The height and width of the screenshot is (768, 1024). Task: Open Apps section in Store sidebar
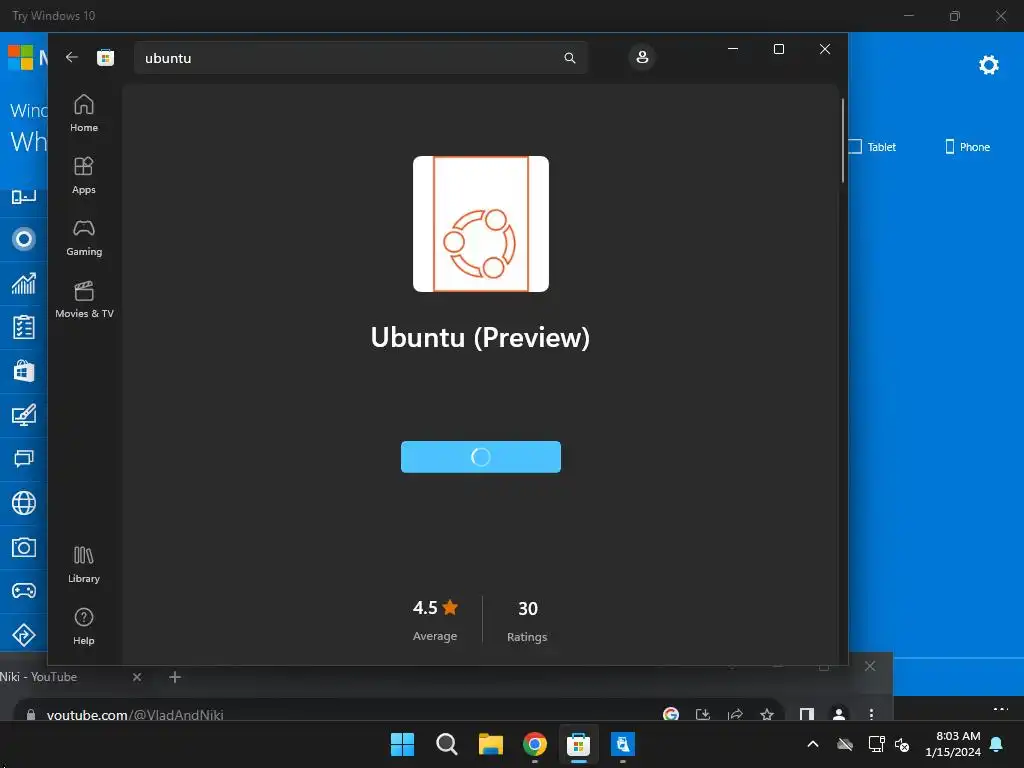(x=84, y=175)
